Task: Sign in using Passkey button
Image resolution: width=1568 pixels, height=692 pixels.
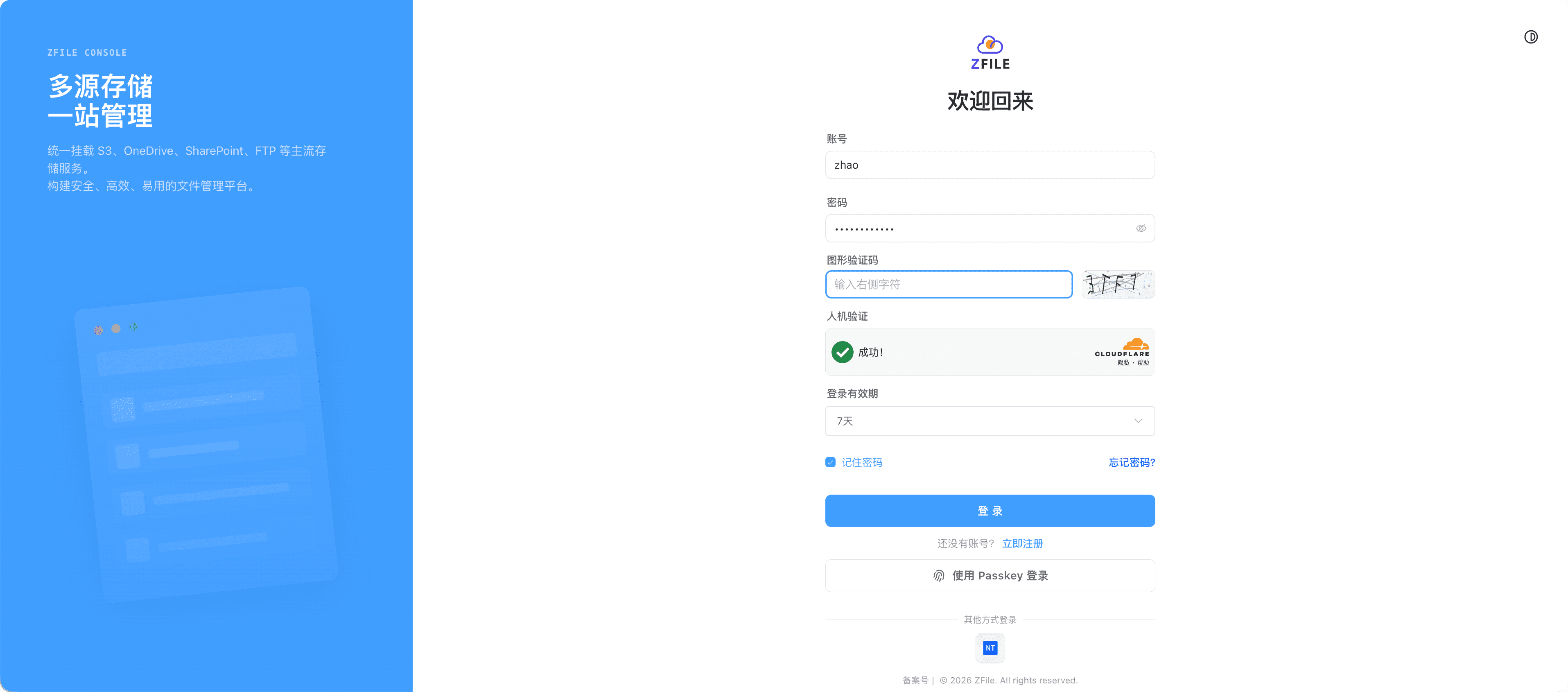Action: click(x=990, y=576)
